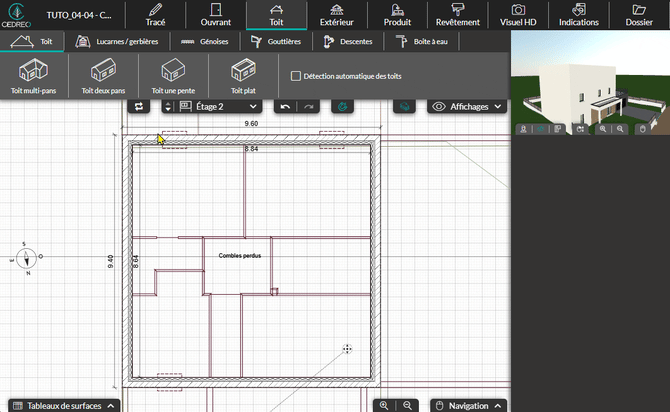Choose the Toit une pente tool
This screenshot has width=670, height=412.
(172, 76)
